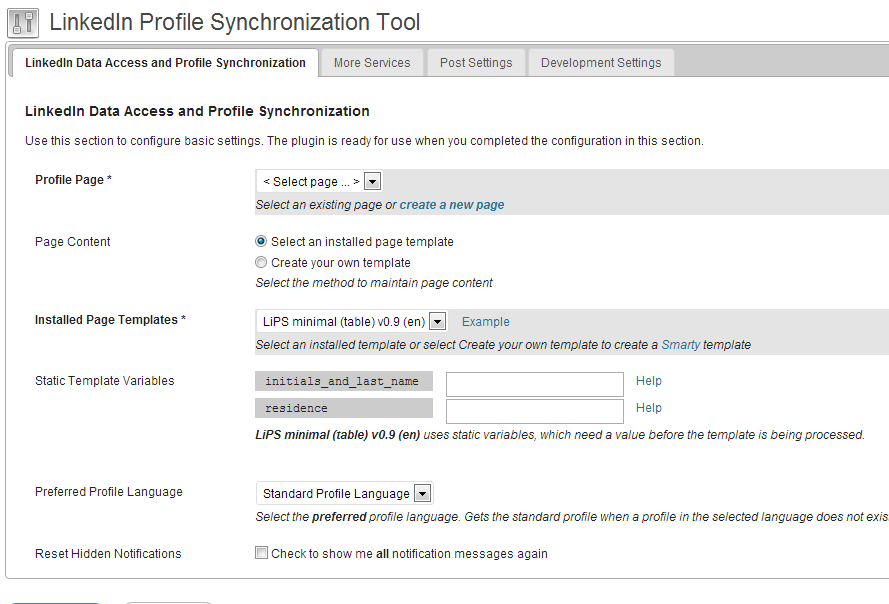Choose 'Select an installed page template' radio option
The height and width of the screenshot is (604, 889).
coord(261,242)
